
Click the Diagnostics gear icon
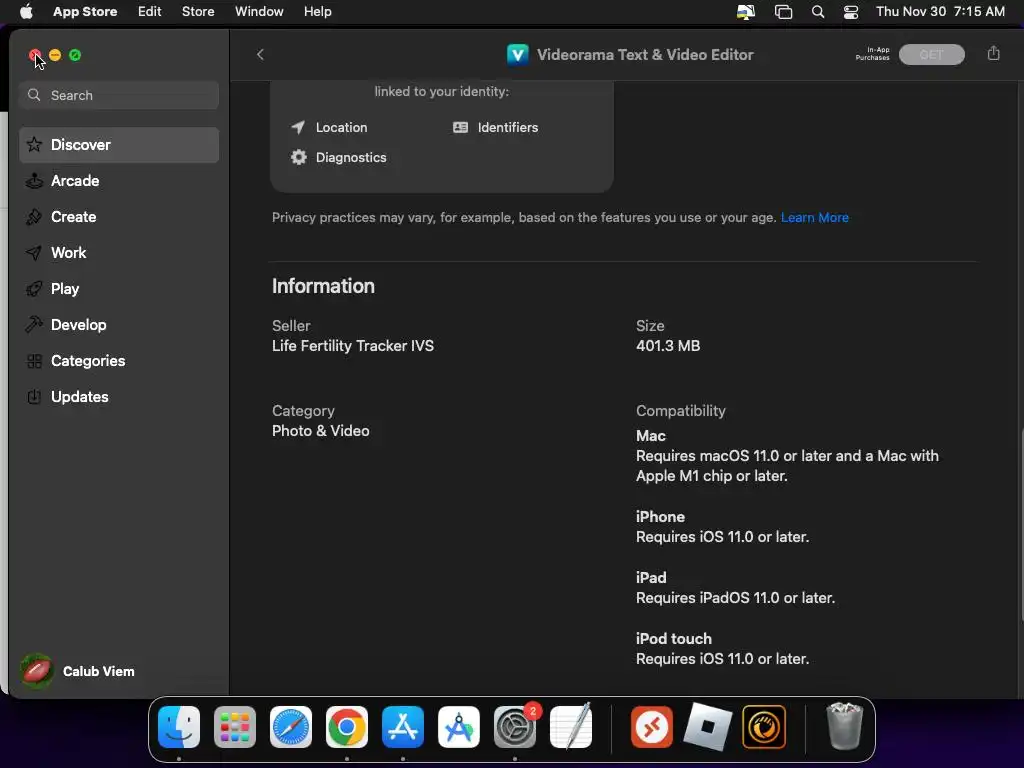[298, 157]
